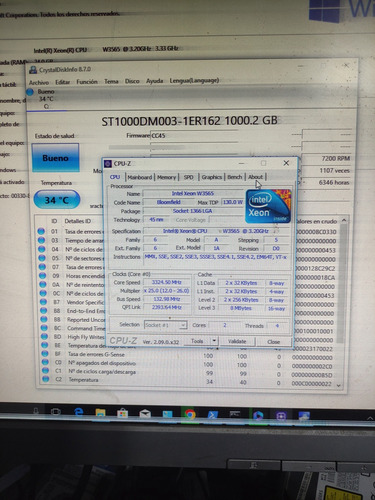The height and width of the screenshot is (500, 375).
Task: Click the Level 3 cache 8 MBytes value
Action: pos(241,308)
